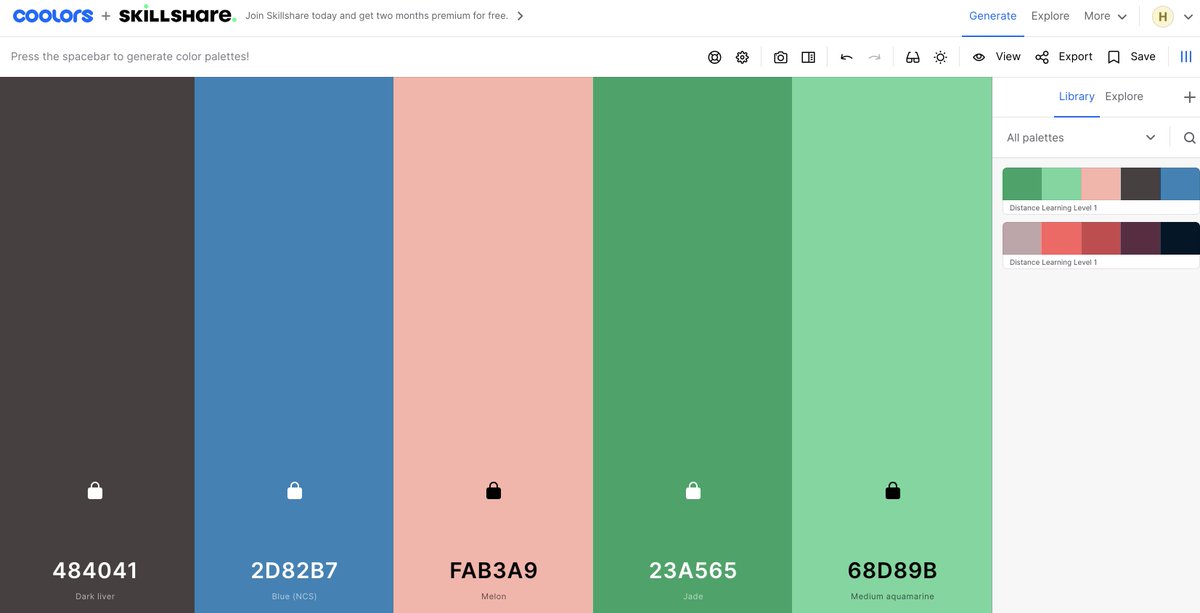Viewport: 1200px width, 613px height.
Task: Expand the All palettes dropdown
Action: 1081,138
